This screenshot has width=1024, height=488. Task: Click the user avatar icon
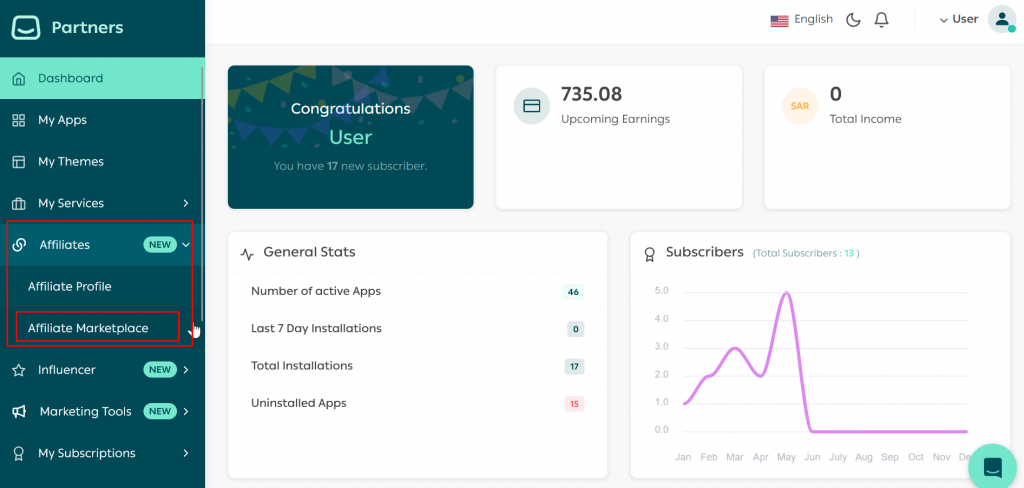1001,19
